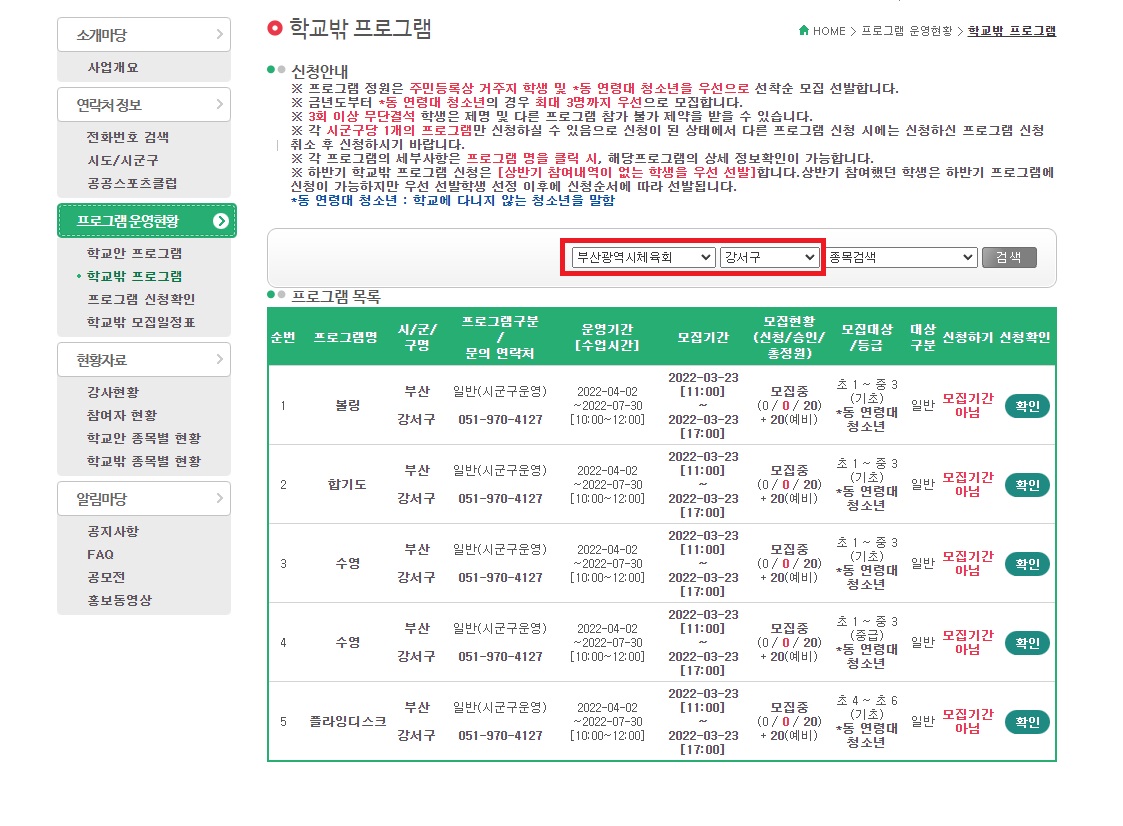Click the chevron icon on 알림마당 header

[219, 498]
